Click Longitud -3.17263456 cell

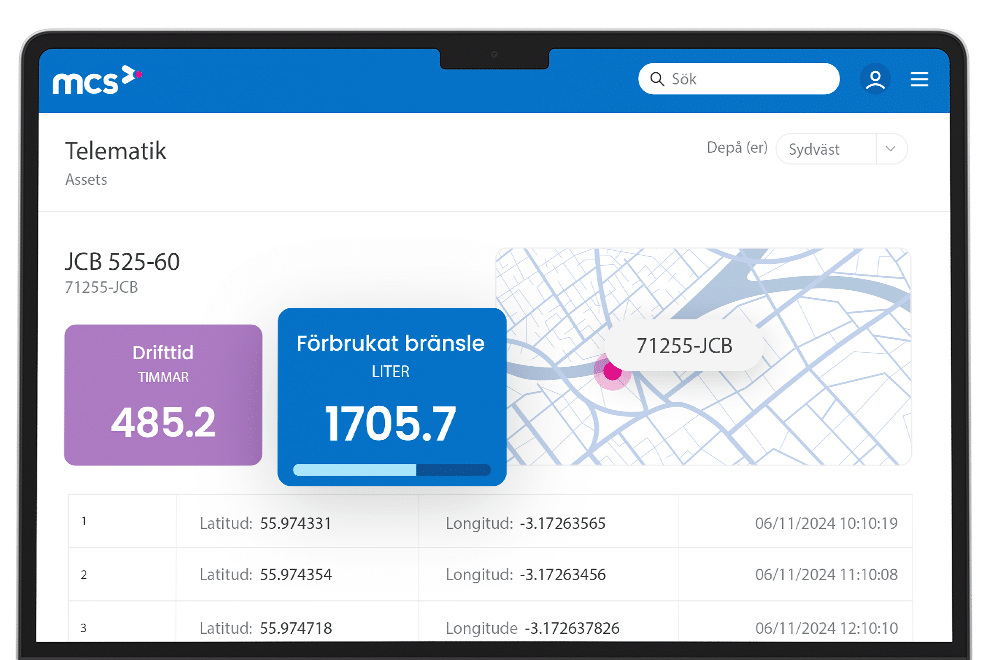pyautogui.click(x=548, y=574)
